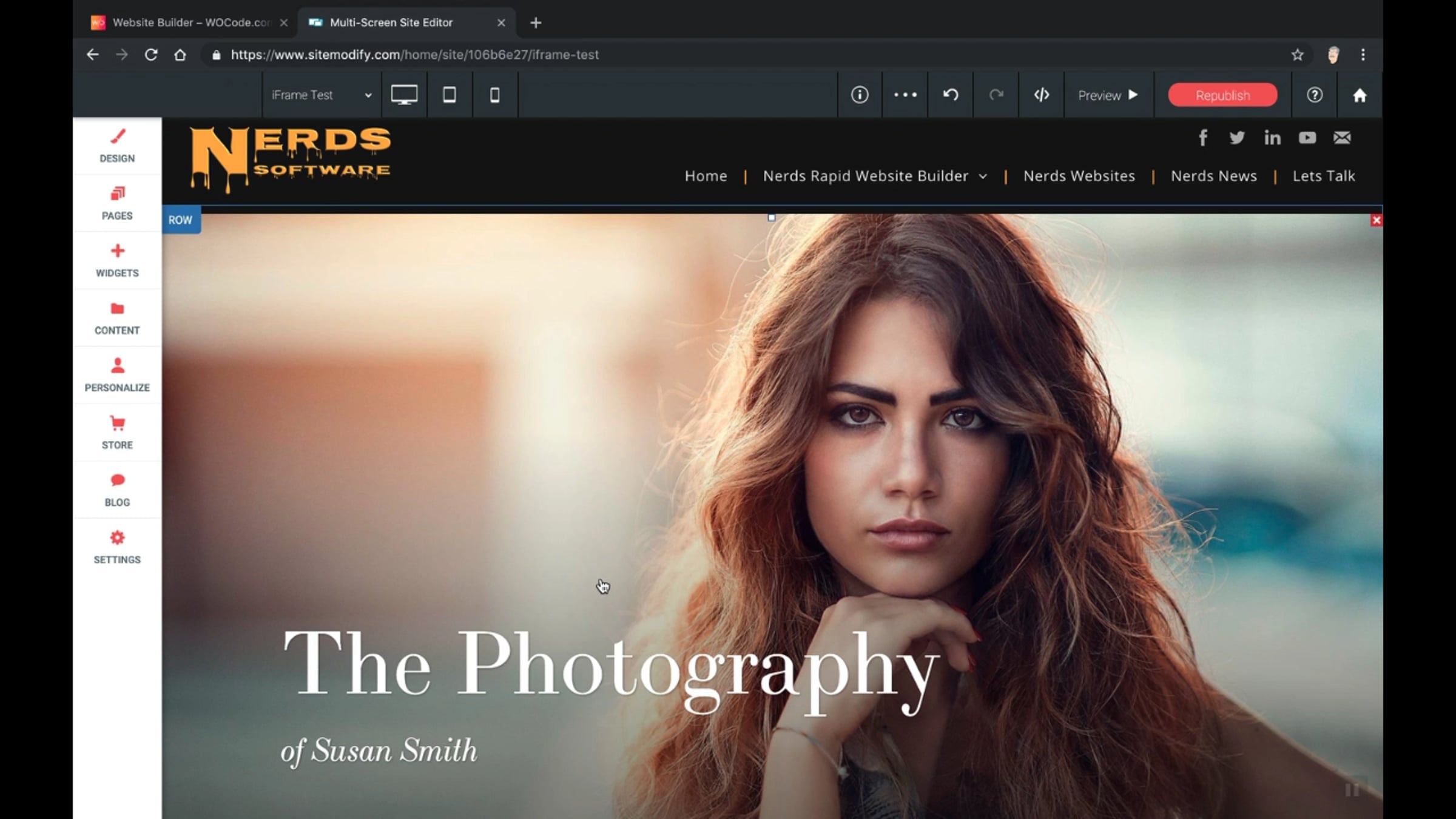Open the three-dots more options menu
This screenshot has width=1456, height=819.
pyautogui.click(x=905, y=95)
